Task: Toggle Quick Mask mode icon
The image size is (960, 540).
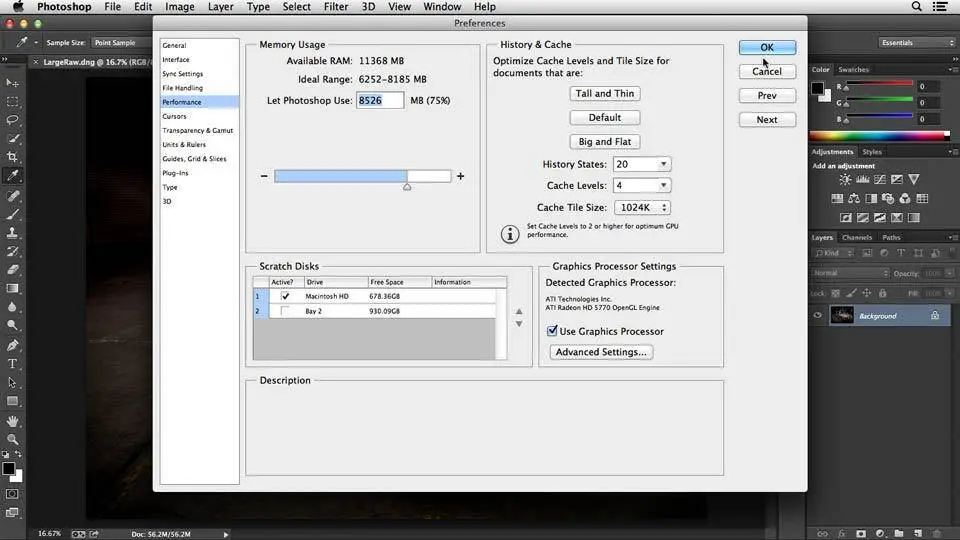Action: coord(12,494)
